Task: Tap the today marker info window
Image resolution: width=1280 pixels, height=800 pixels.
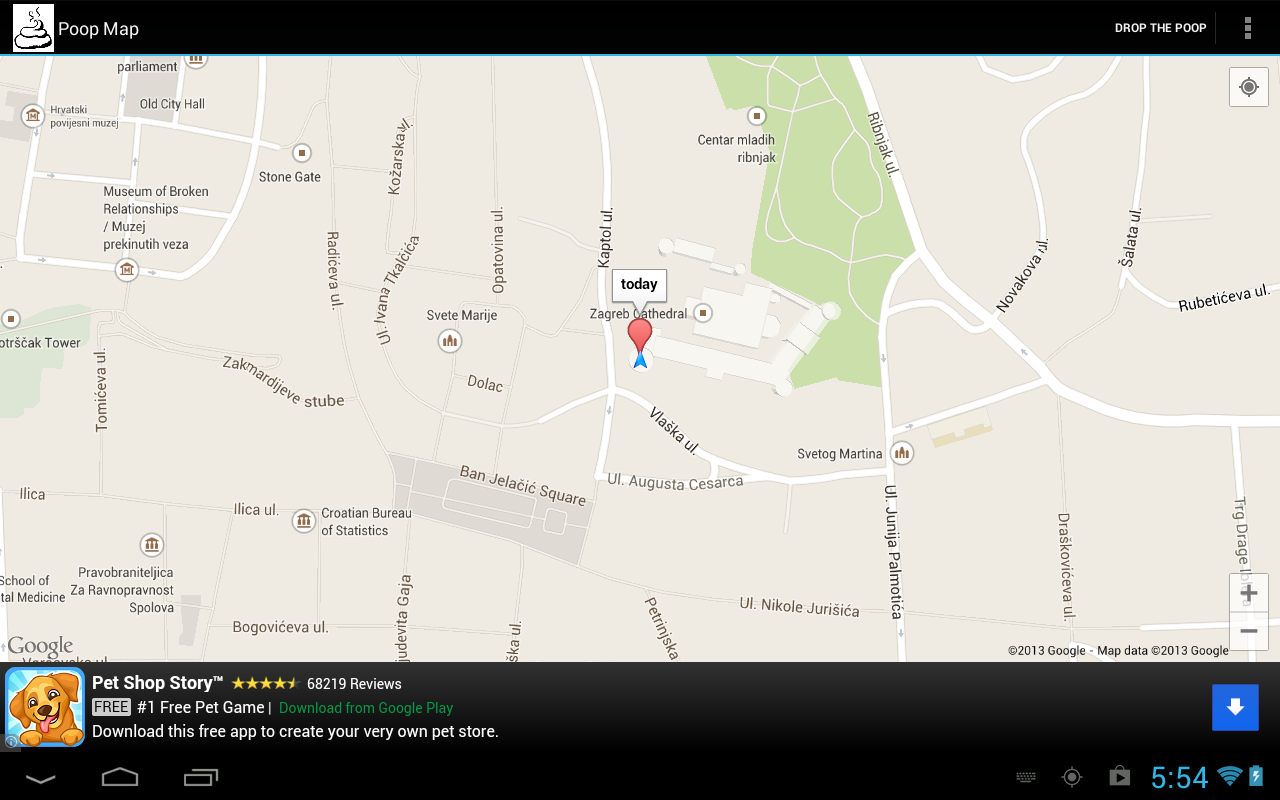Action: 638,285
